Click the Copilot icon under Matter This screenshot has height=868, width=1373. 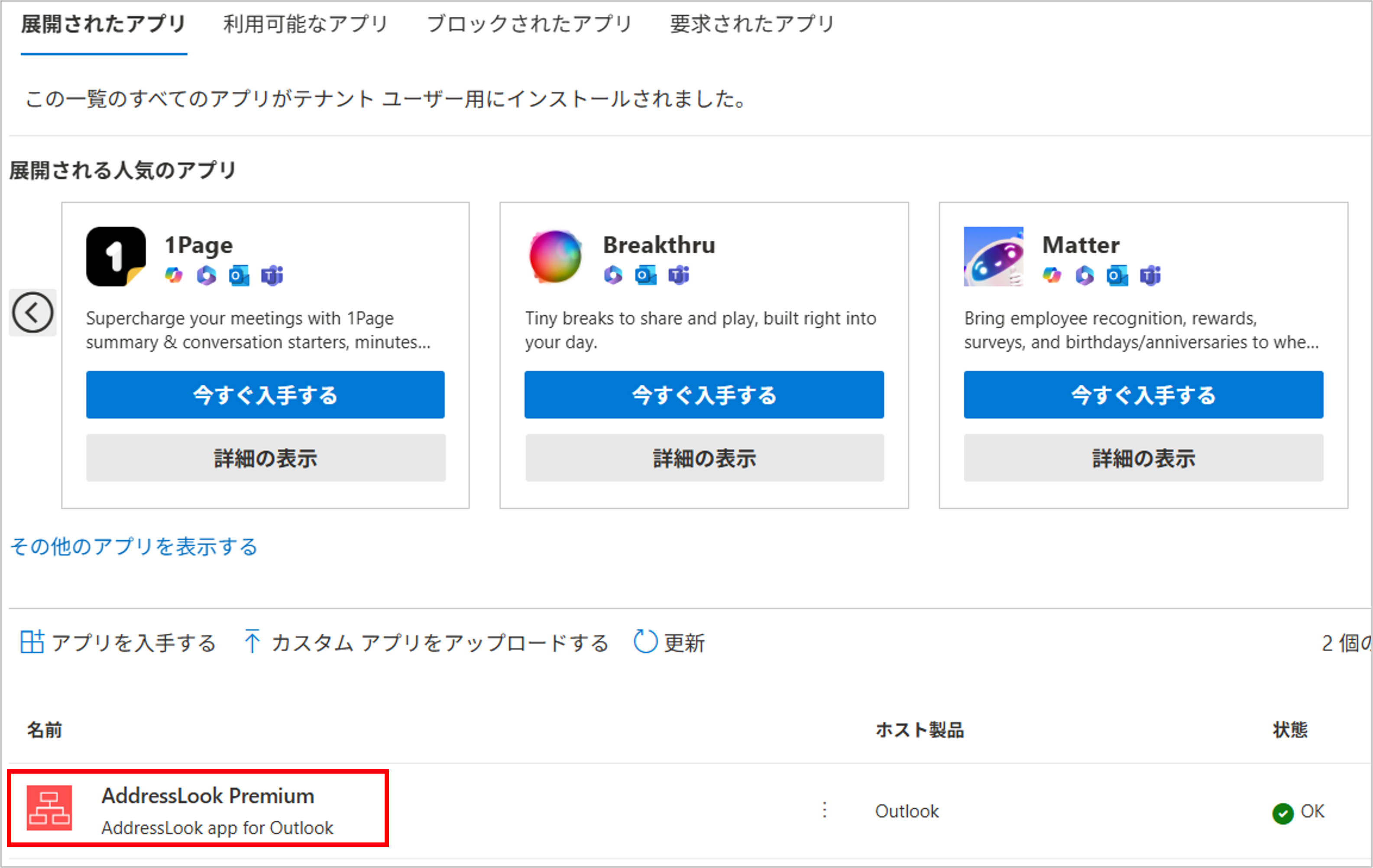coord(1052,276)
